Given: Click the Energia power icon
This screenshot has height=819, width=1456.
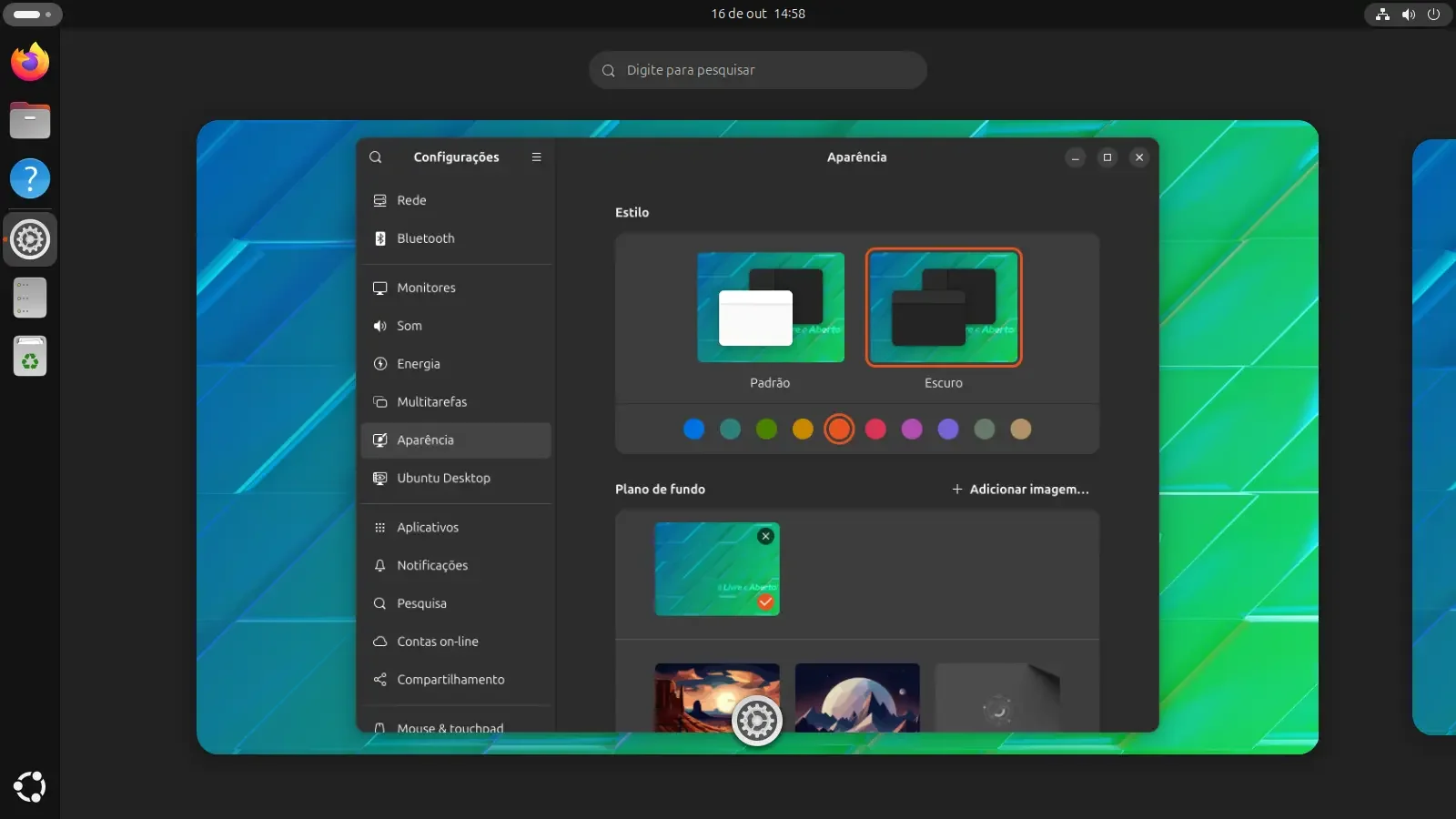Looking at the screenshot, I should [x=380, y=364].
